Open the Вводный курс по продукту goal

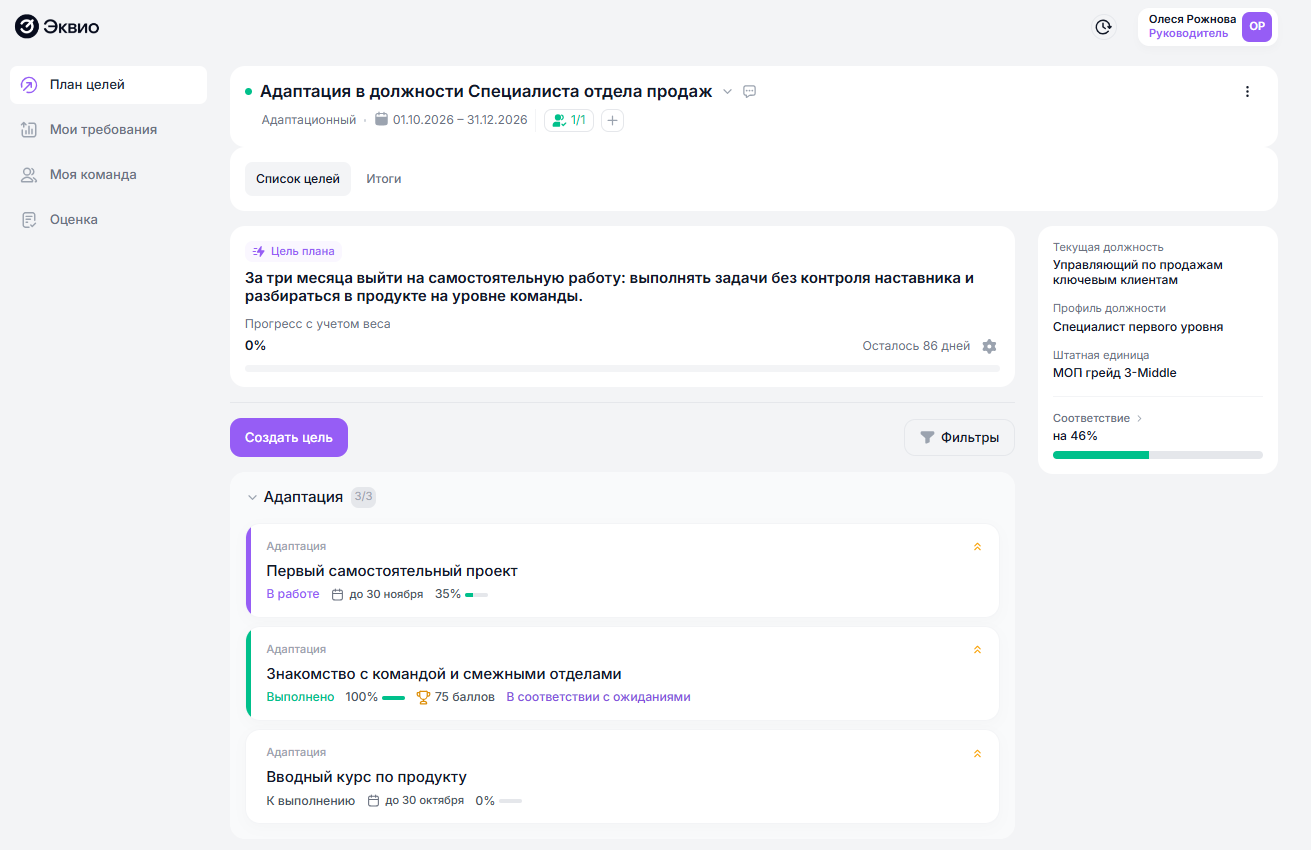(x=622, y=777)
